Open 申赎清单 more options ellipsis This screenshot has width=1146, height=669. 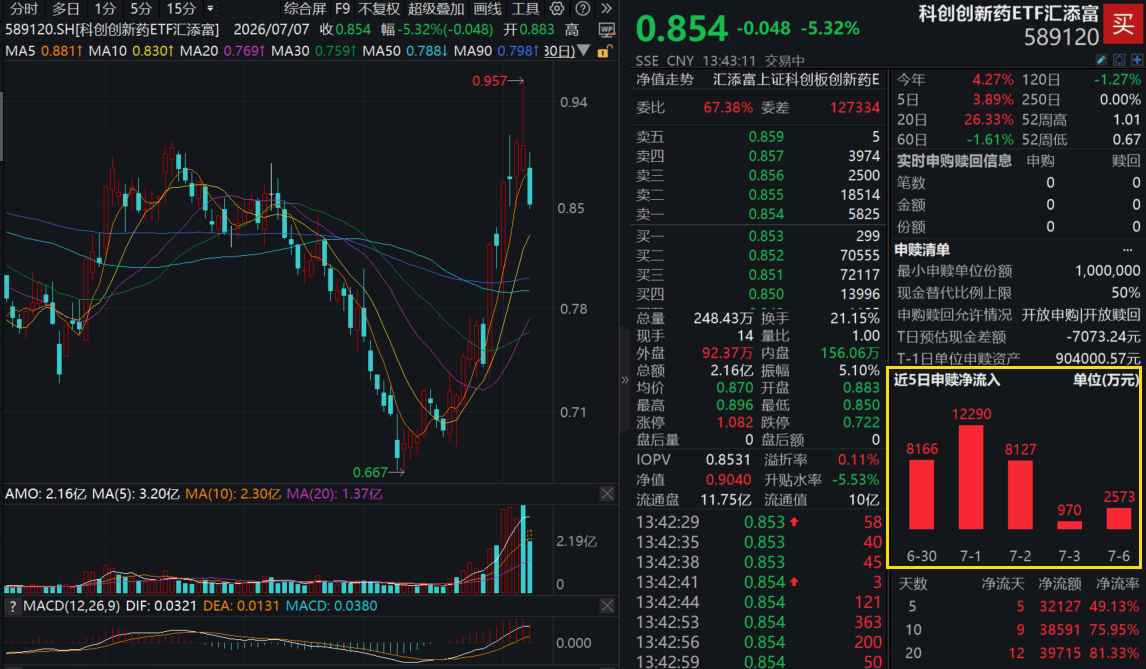click(x=1128, y=250)
